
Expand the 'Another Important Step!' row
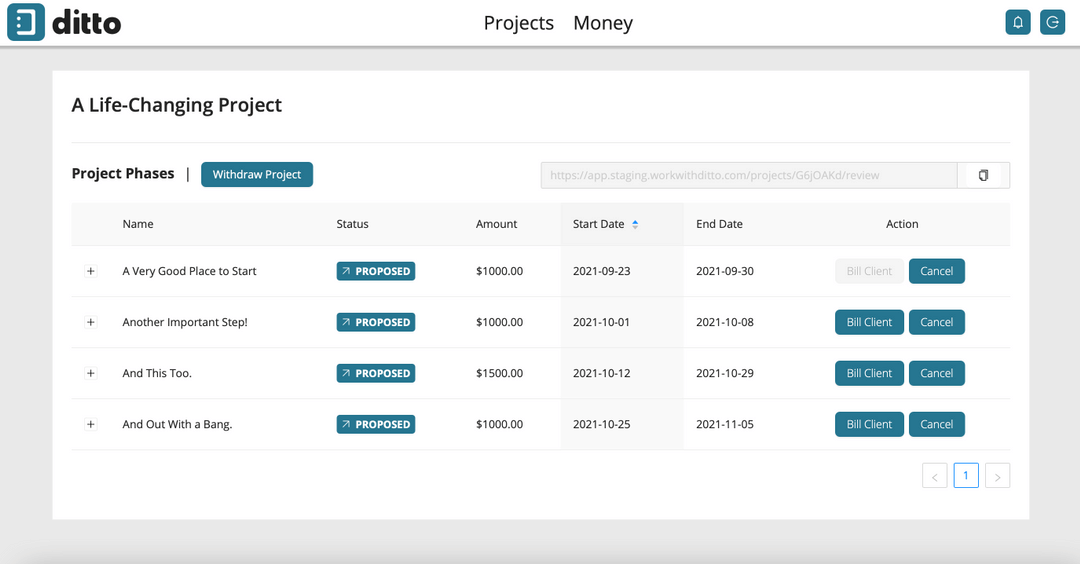click(90, 322)
